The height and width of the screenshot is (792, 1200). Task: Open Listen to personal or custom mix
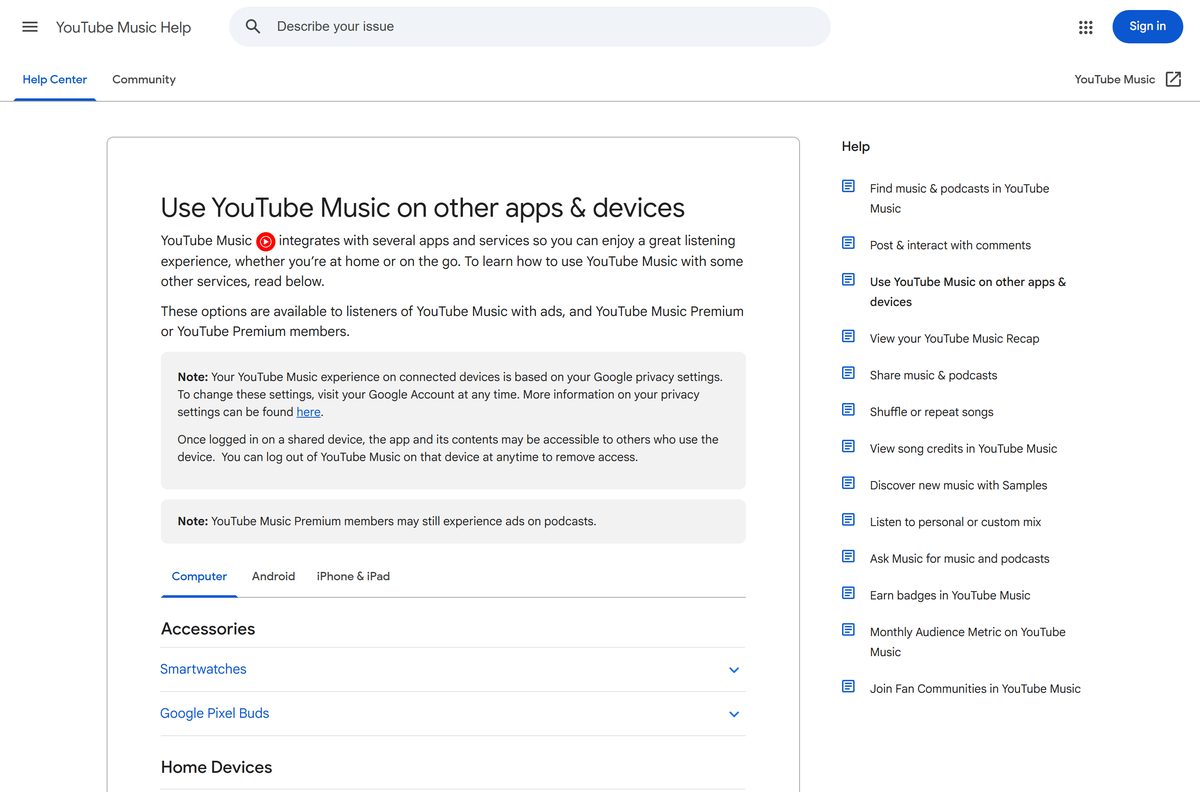point(955,522)
